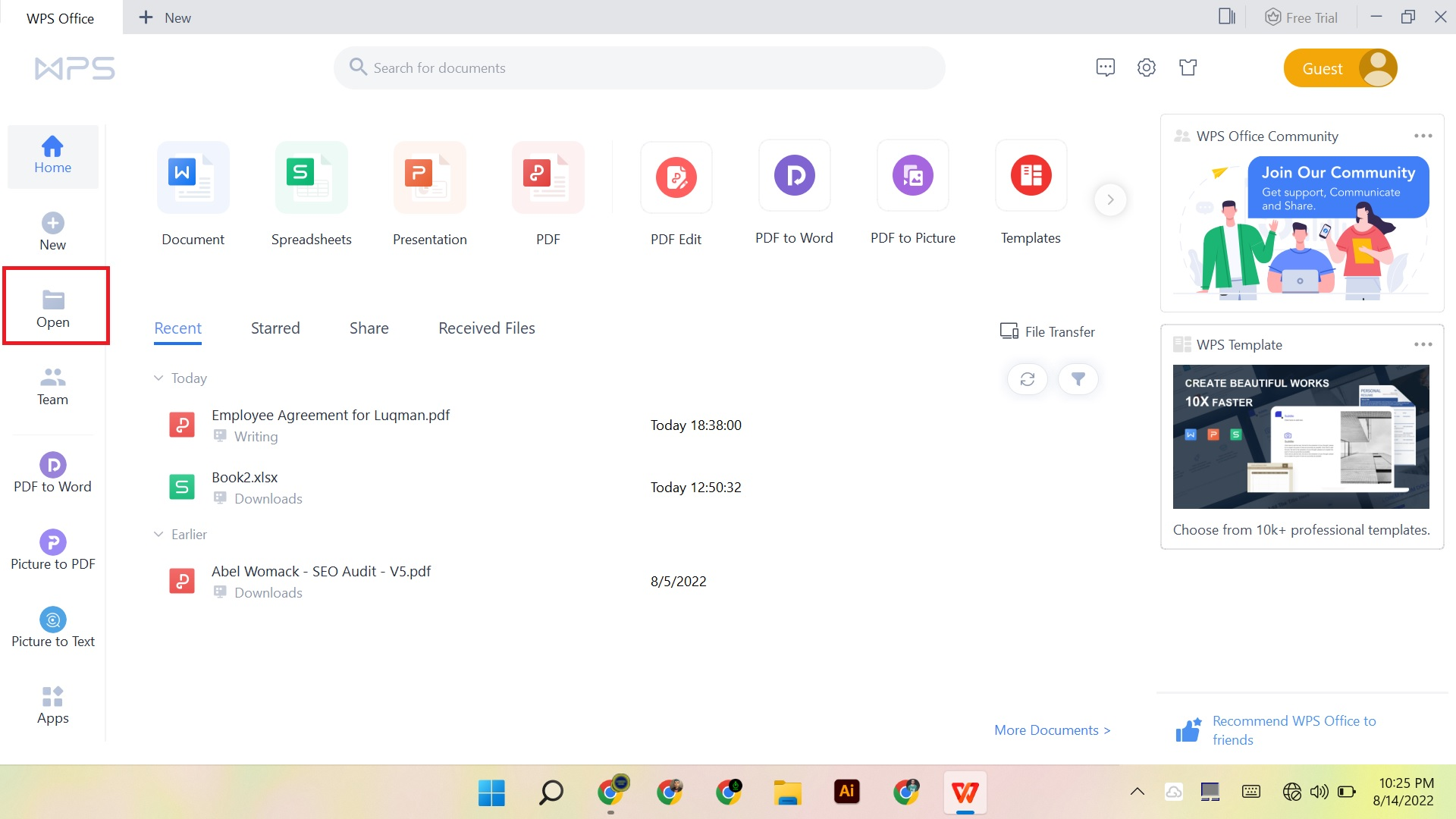Viewport: 1456px width, 819px height.
Task: Collapse the Earlier section
Action: (158, 534)
